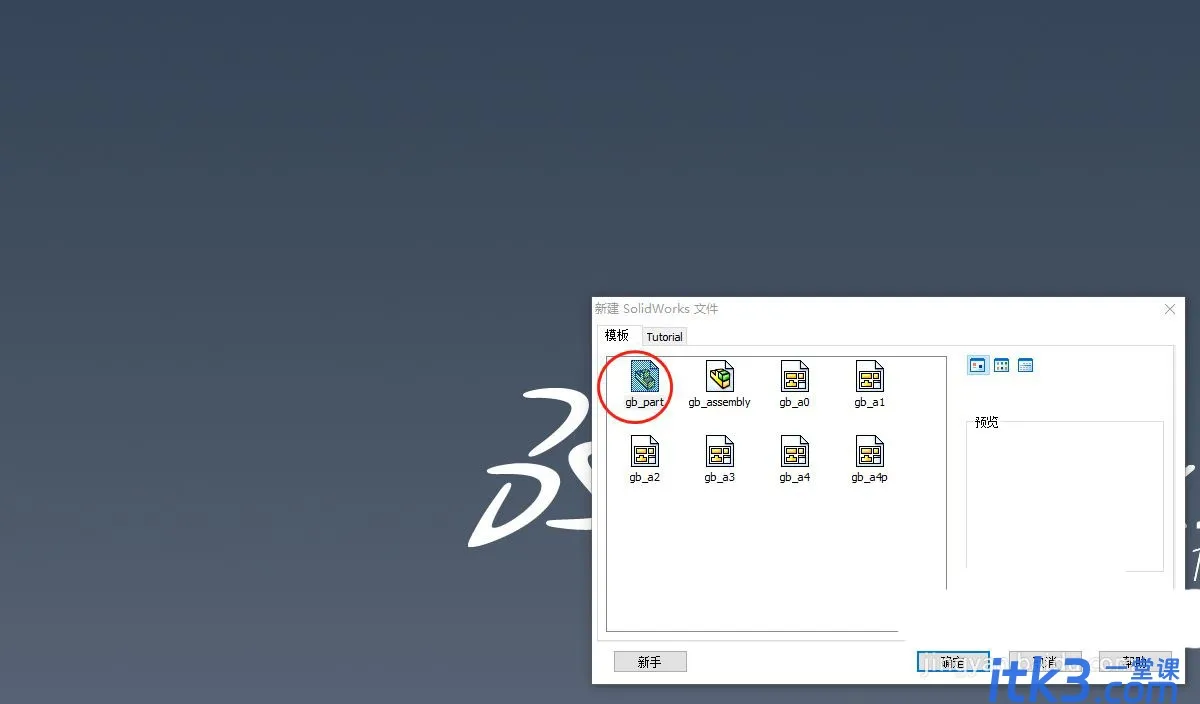Open the Tutorial tab
Viewport: 1200px width, 704px height.
664,337
